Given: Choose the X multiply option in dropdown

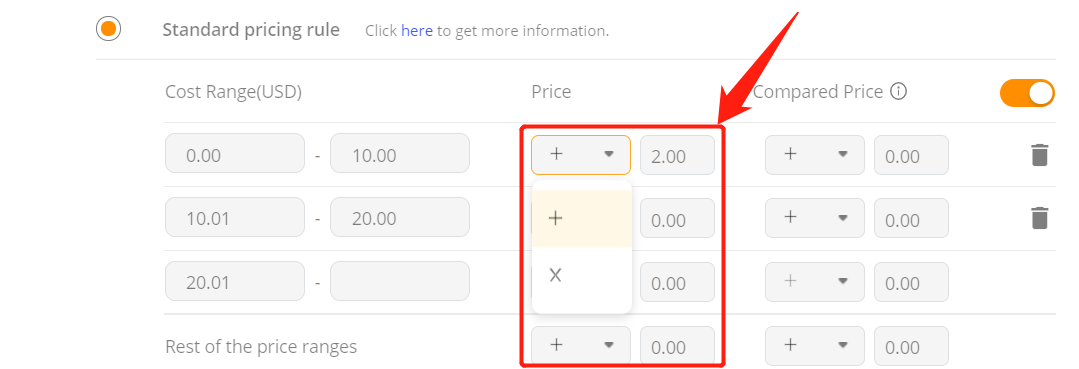Looking at the screenshot, I should click(582, 275).
